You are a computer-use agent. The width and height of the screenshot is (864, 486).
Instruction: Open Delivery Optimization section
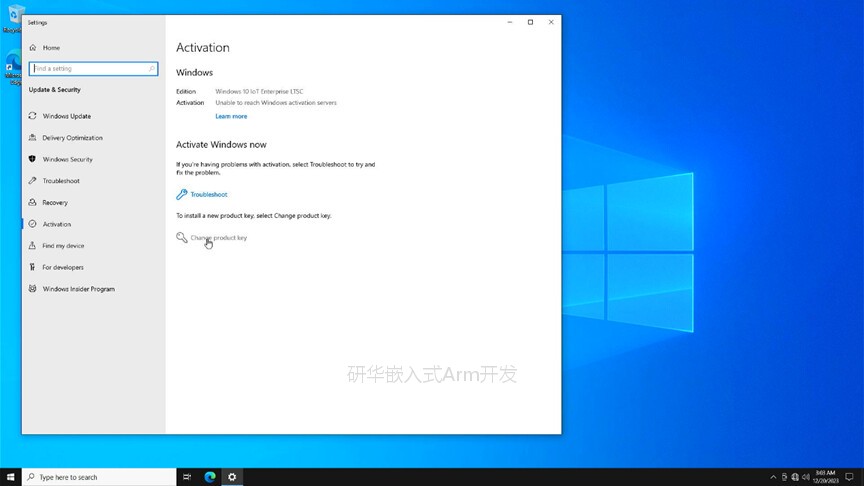tap(72, 138)
